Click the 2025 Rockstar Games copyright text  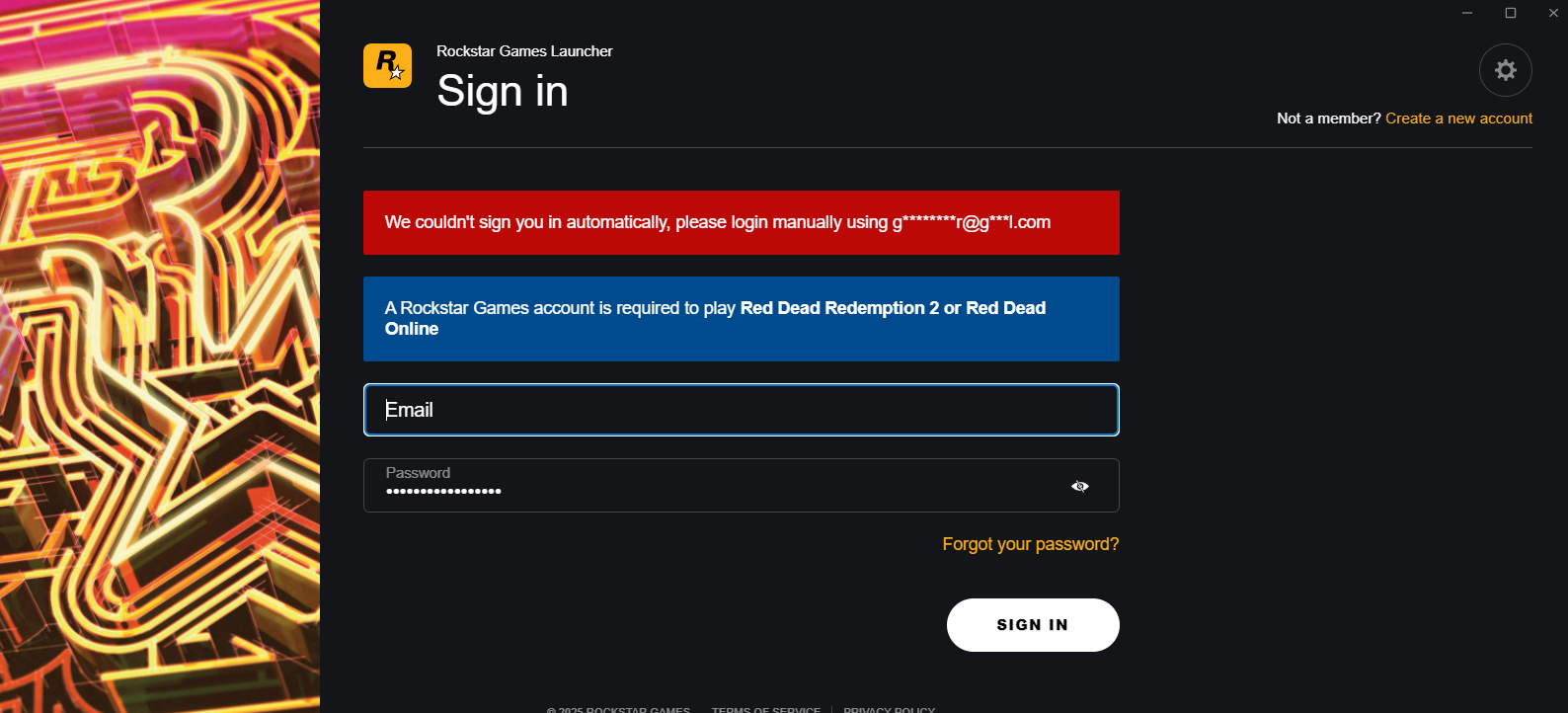(x=618, y=708)
